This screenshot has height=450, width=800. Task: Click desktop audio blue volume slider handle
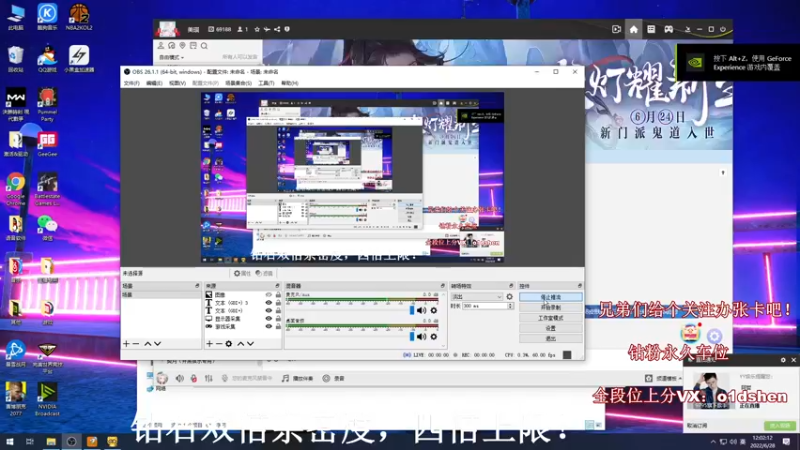[x=412, y=337]
